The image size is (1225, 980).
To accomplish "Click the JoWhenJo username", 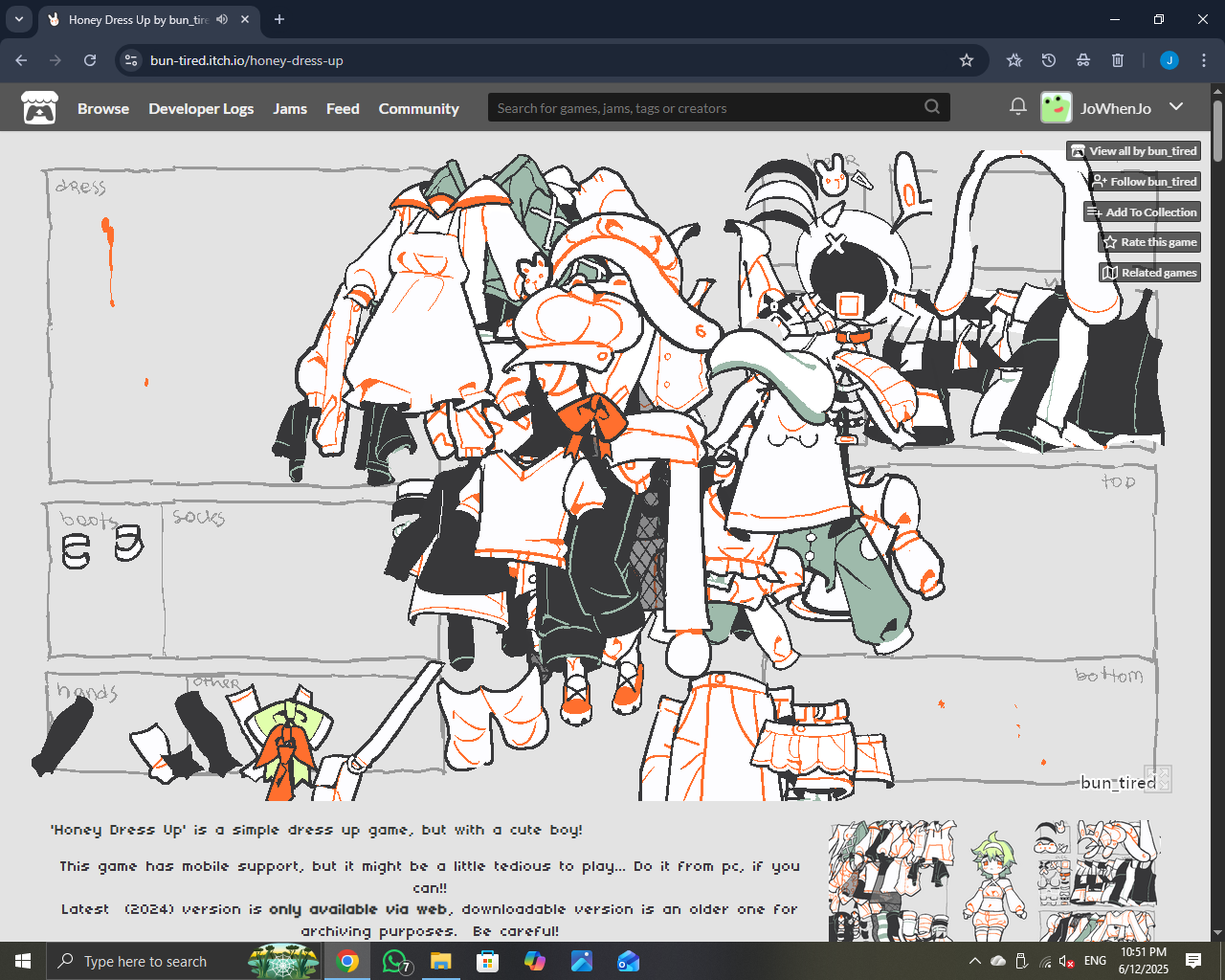I will coord(1116,108).
